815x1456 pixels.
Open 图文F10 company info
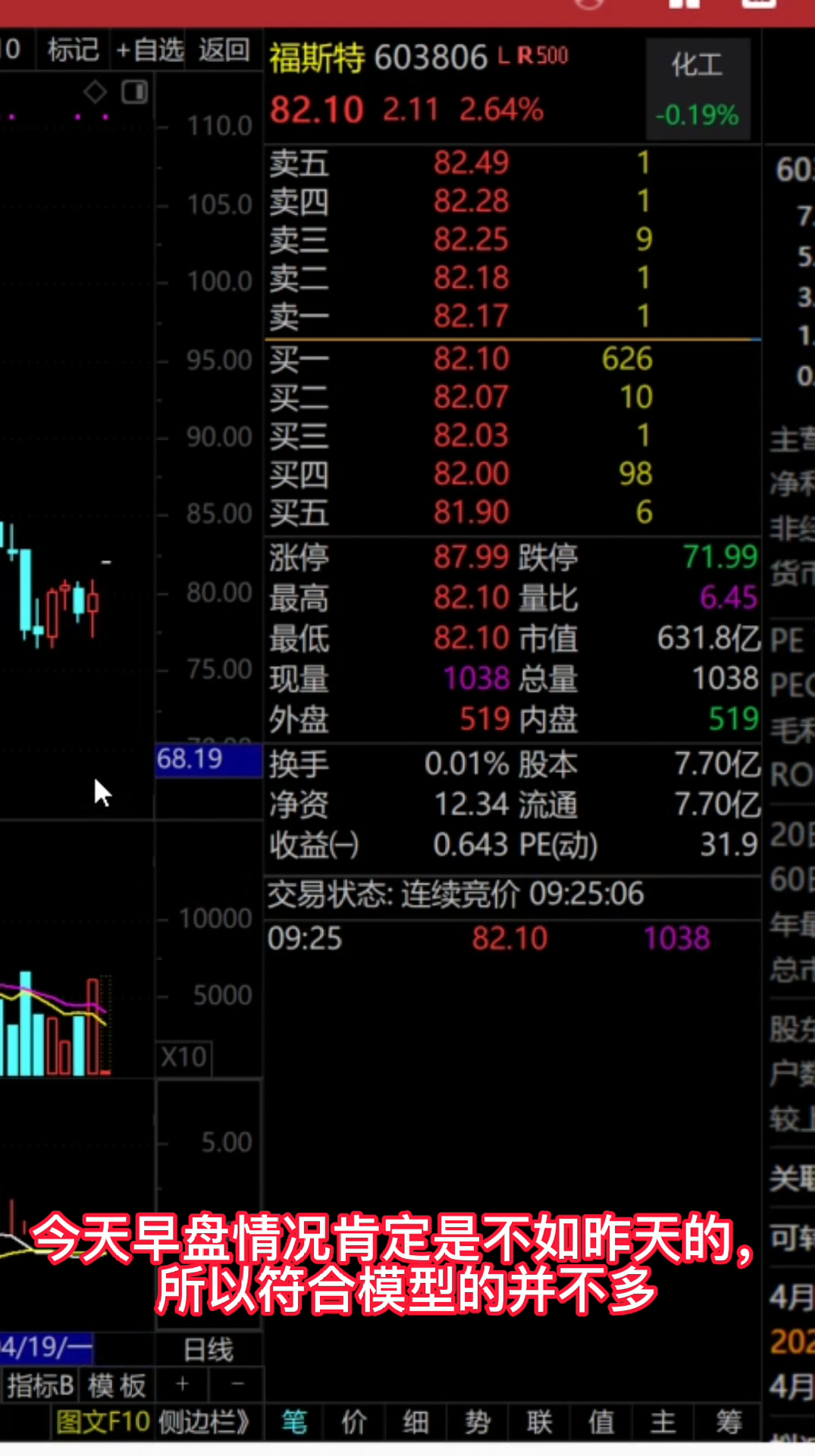coord(102,1422)
